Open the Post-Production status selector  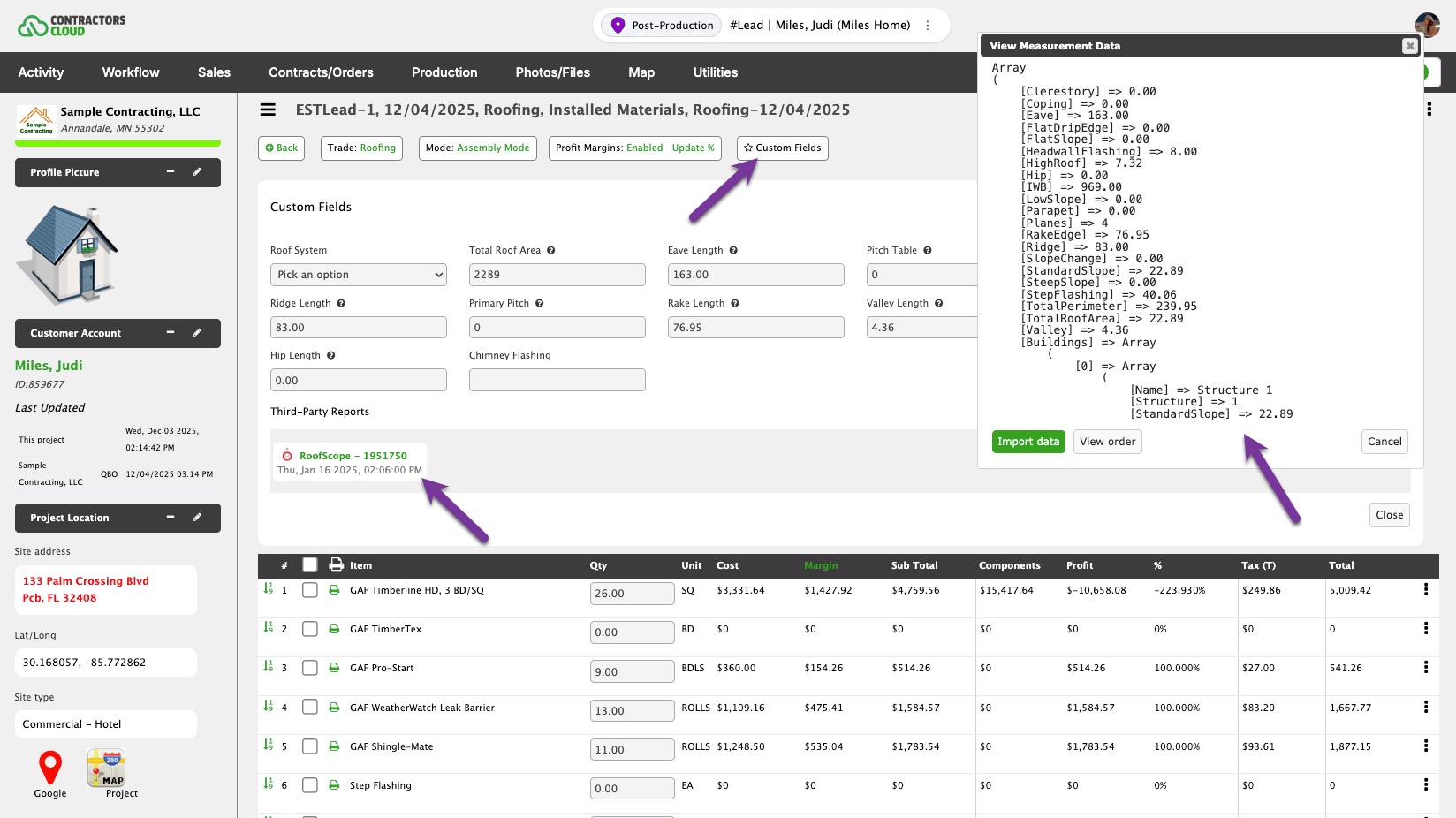pyautogui.click(x=662, y=26)
